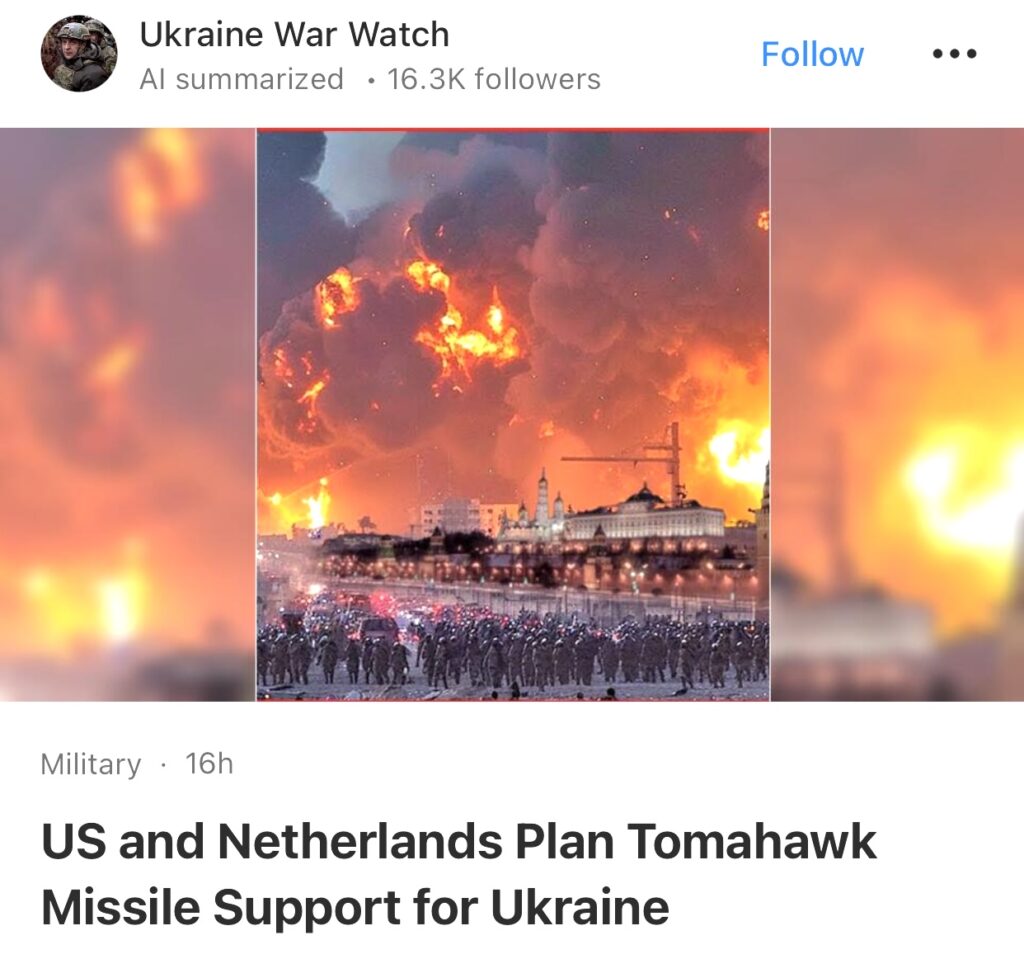Open the Ukraine War Watch profile avatar
The width and height of the screenshot is (1024, 954).
pyautogui.click(x=79, y=54)
